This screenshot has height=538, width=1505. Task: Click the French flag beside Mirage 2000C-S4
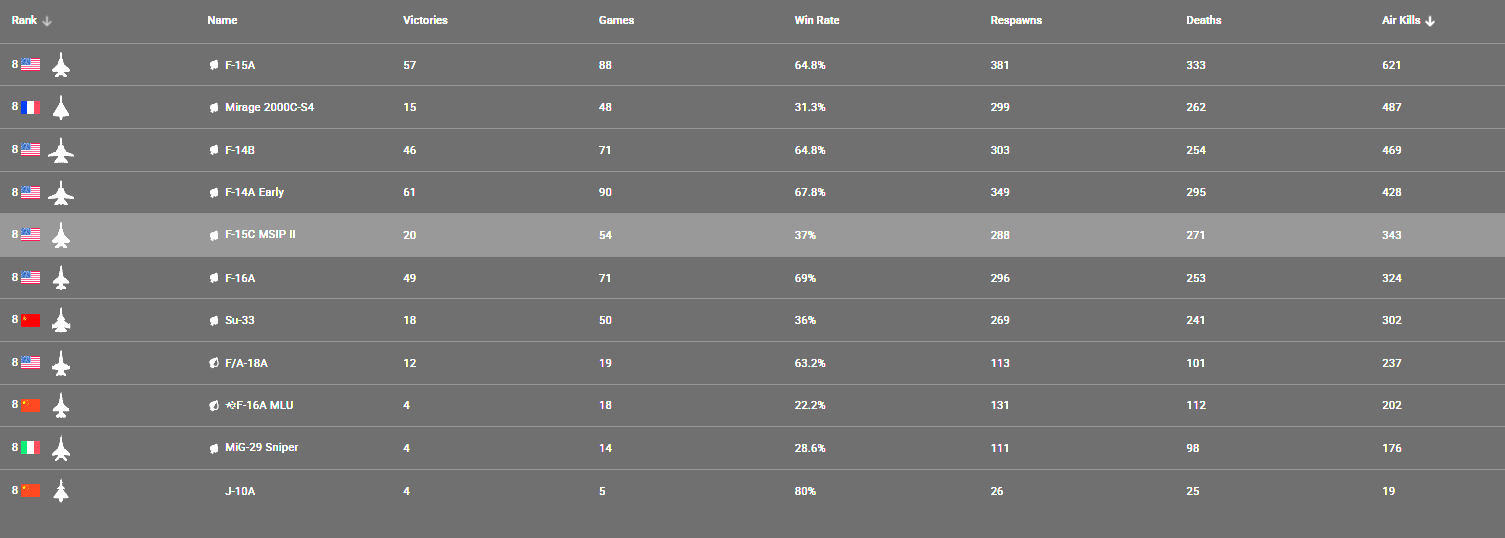click(x=30, y=107)
